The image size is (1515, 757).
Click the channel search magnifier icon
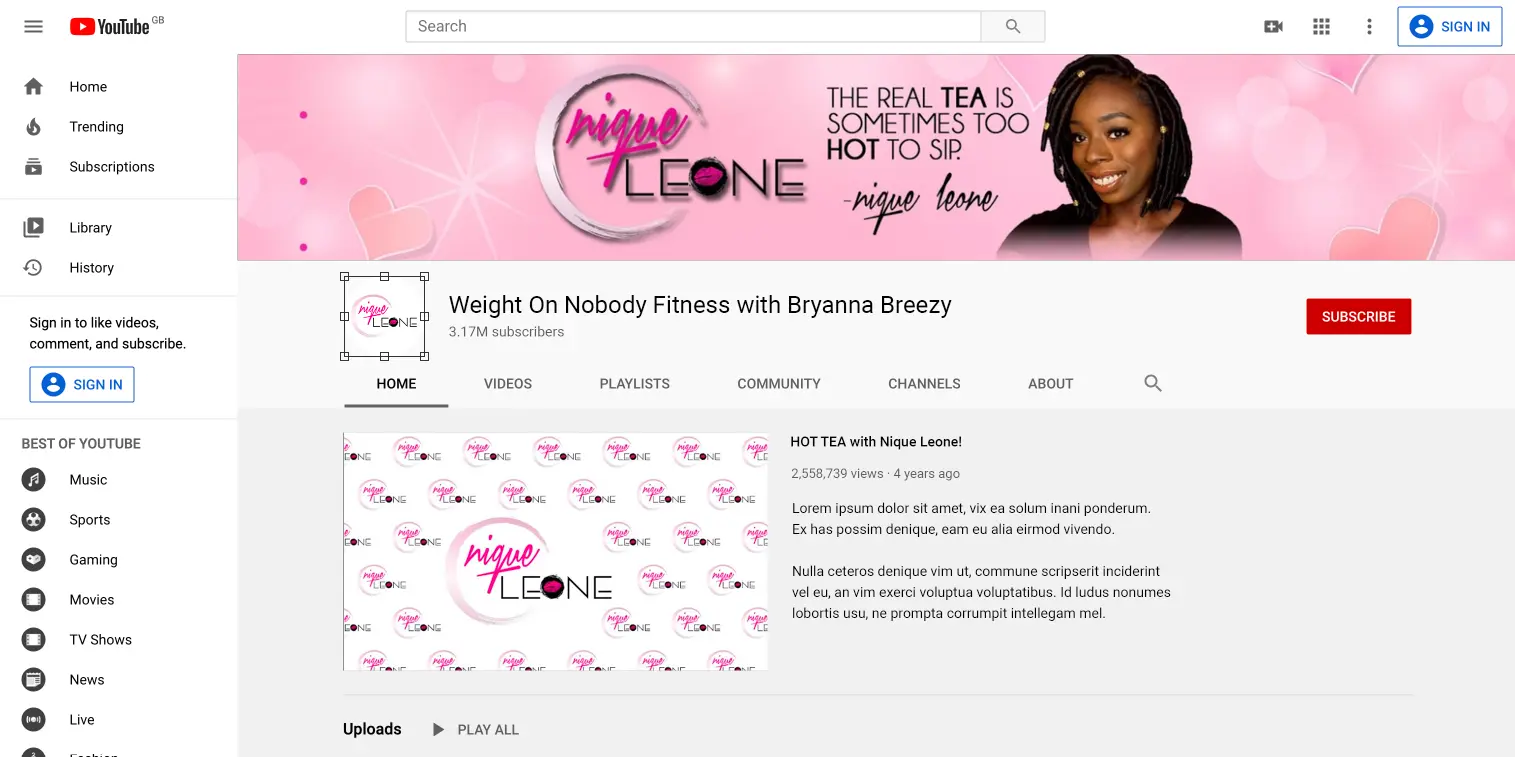coord(1153,383)
